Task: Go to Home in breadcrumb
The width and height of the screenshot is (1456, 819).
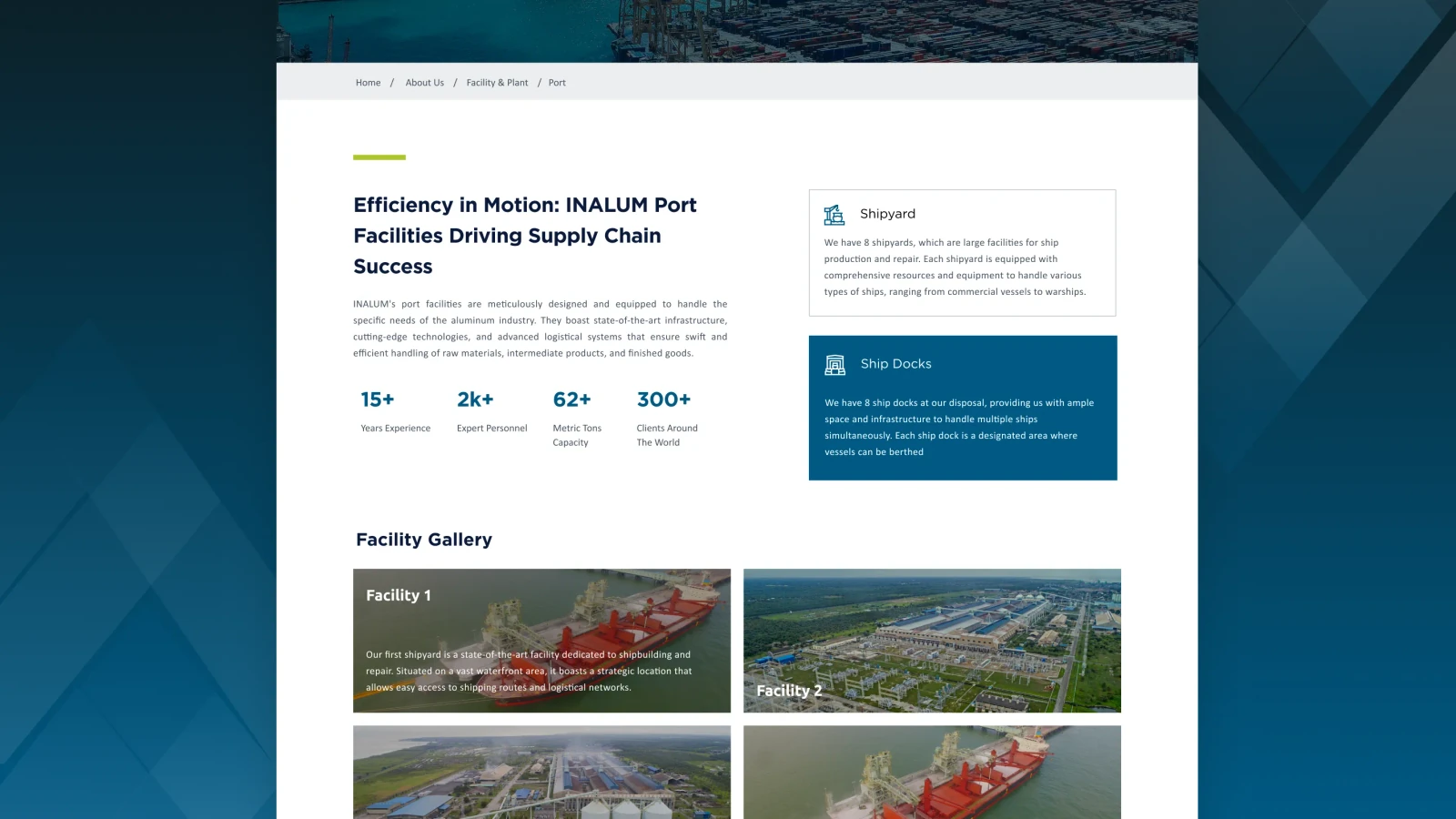Action: (x=369, y=83)
